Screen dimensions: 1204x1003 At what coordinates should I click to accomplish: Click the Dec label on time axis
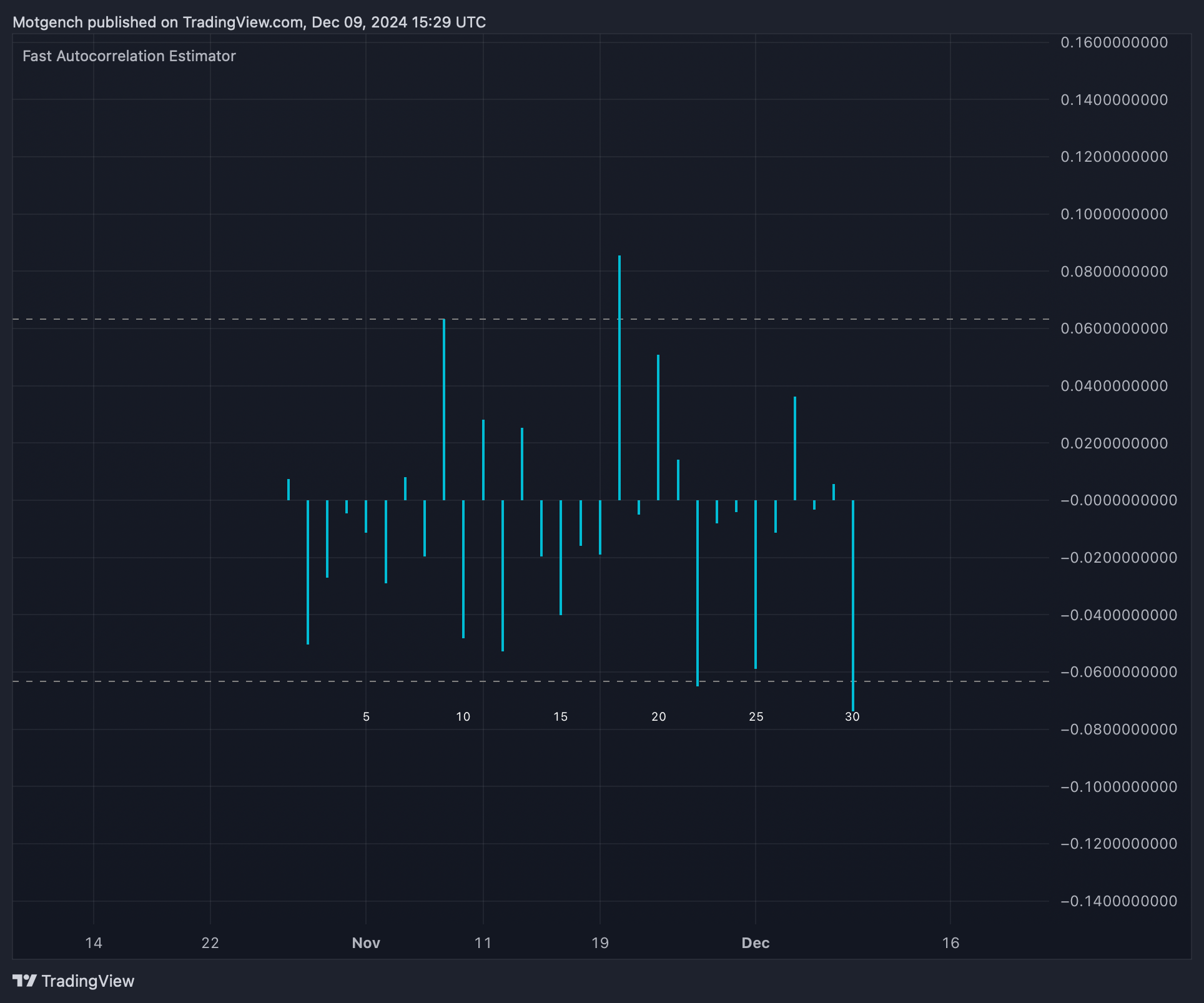pyautogui.click(x=756, y=943)
